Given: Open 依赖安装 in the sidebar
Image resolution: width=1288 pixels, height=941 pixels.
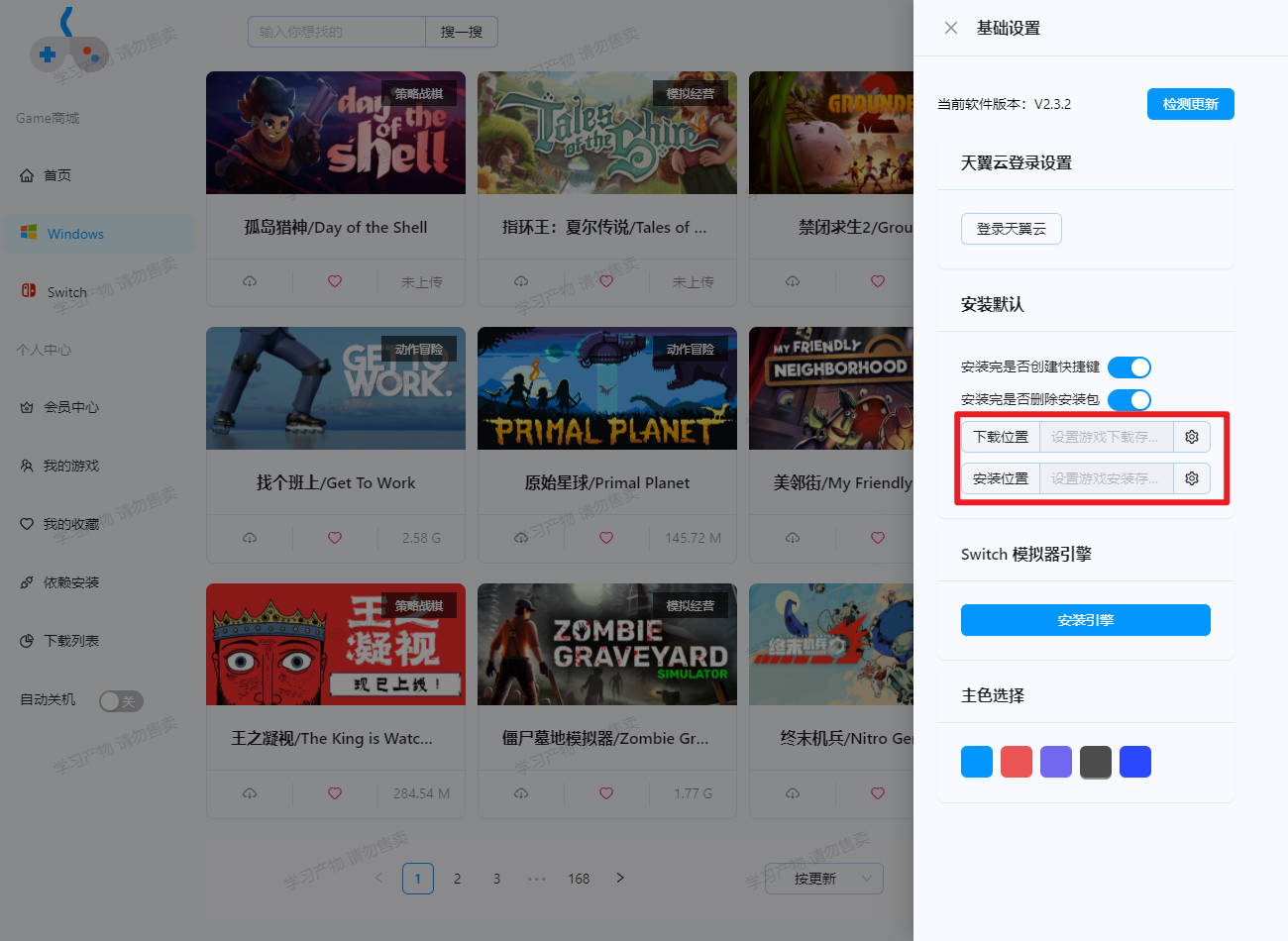Looking at the screenshot, I should pos(99,582).
